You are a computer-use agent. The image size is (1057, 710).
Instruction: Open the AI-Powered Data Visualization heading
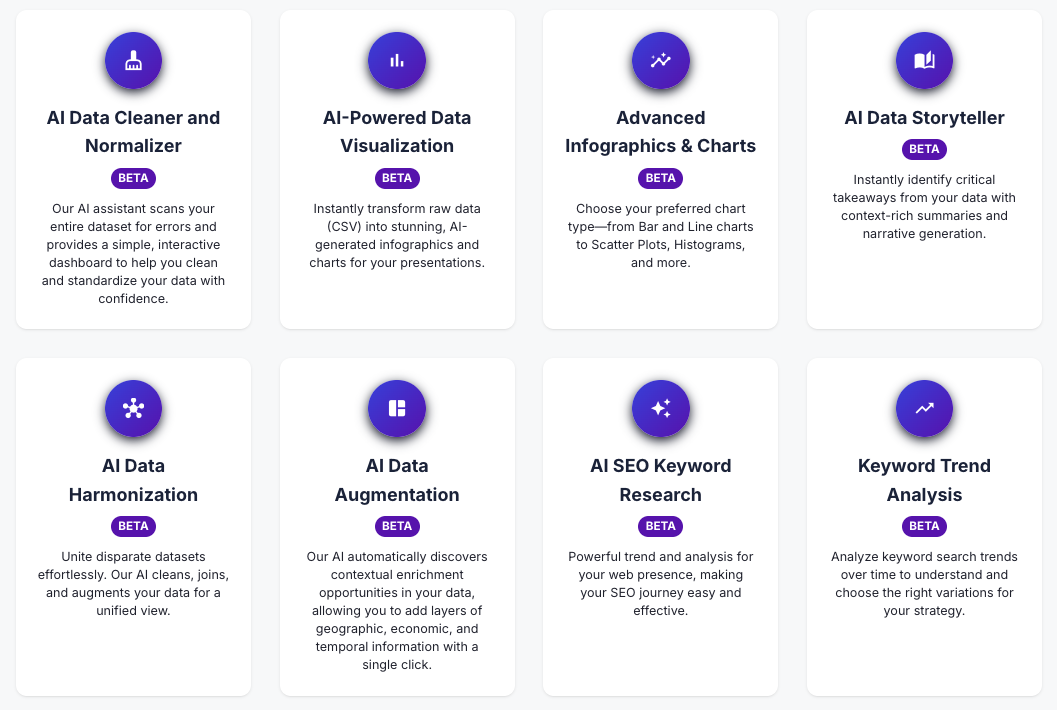click(397, 132)
